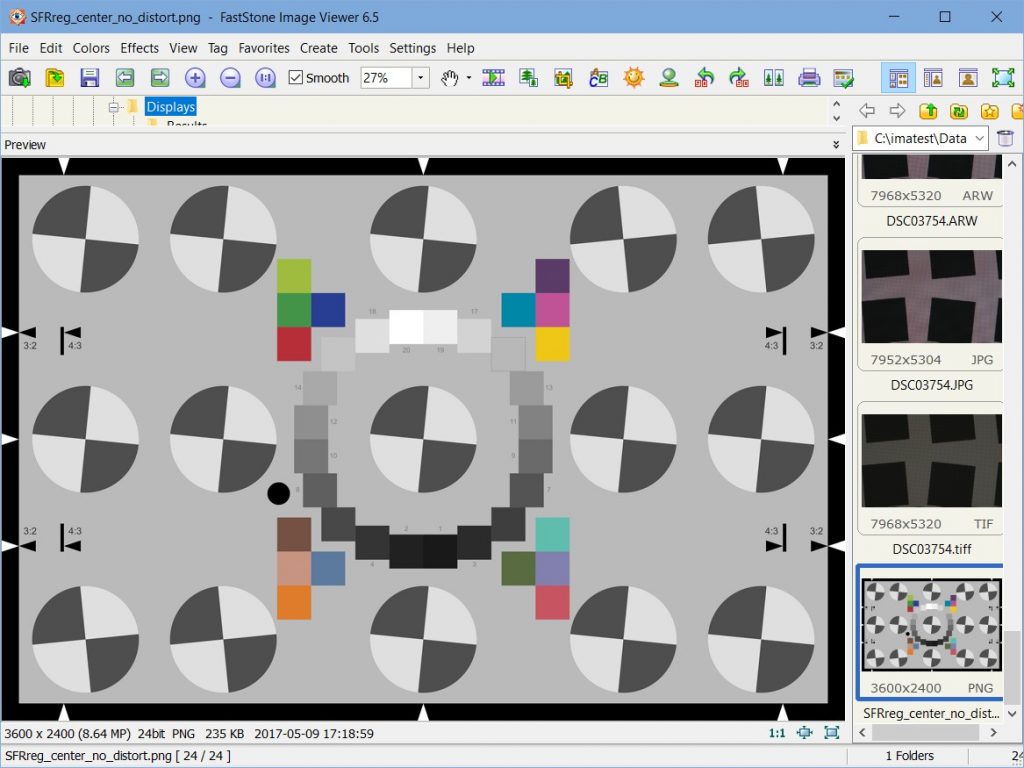The height and width of the screenshot is (768, 1024).
Task: Print the image using the printer icon
Action: tap(808, 78)
